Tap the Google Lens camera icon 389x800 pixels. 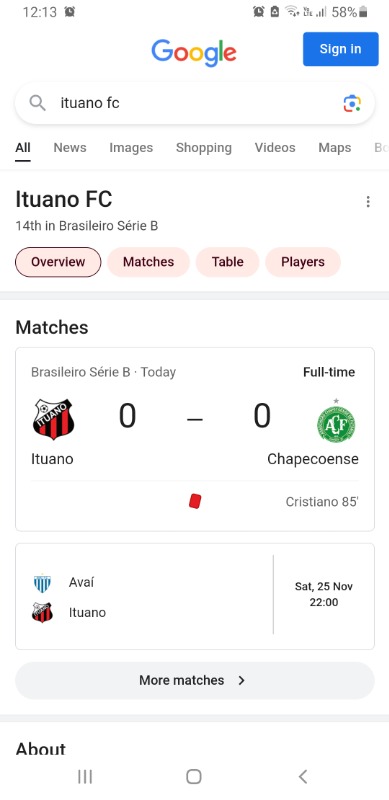point(352,103)
